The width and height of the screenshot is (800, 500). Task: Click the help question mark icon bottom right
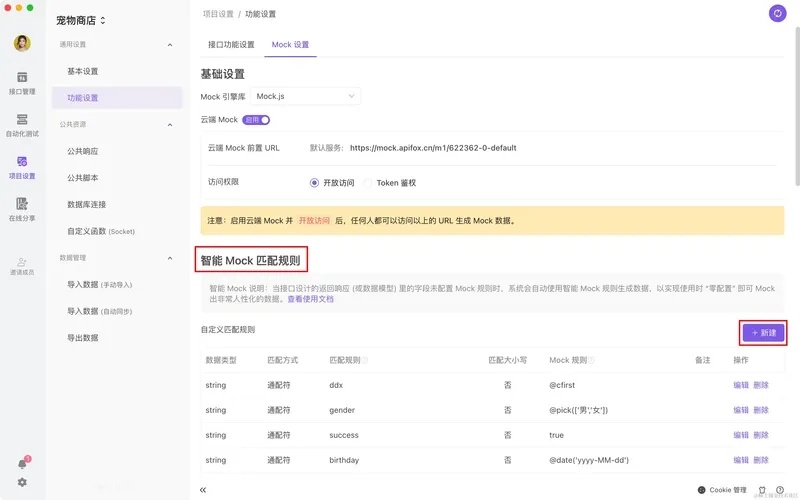[x=780, y=490]
